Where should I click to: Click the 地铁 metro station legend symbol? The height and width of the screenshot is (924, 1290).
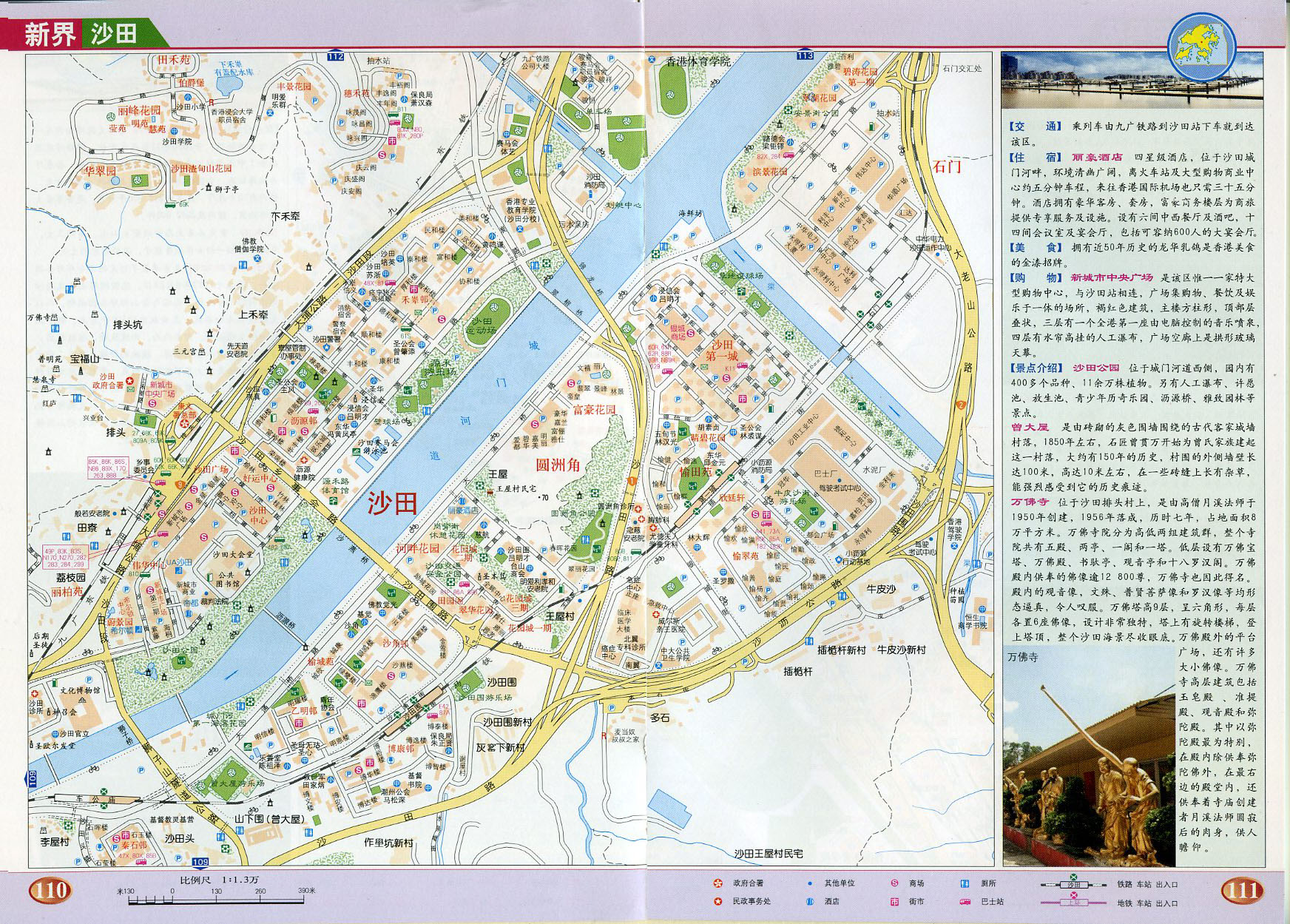(1073, 901)
